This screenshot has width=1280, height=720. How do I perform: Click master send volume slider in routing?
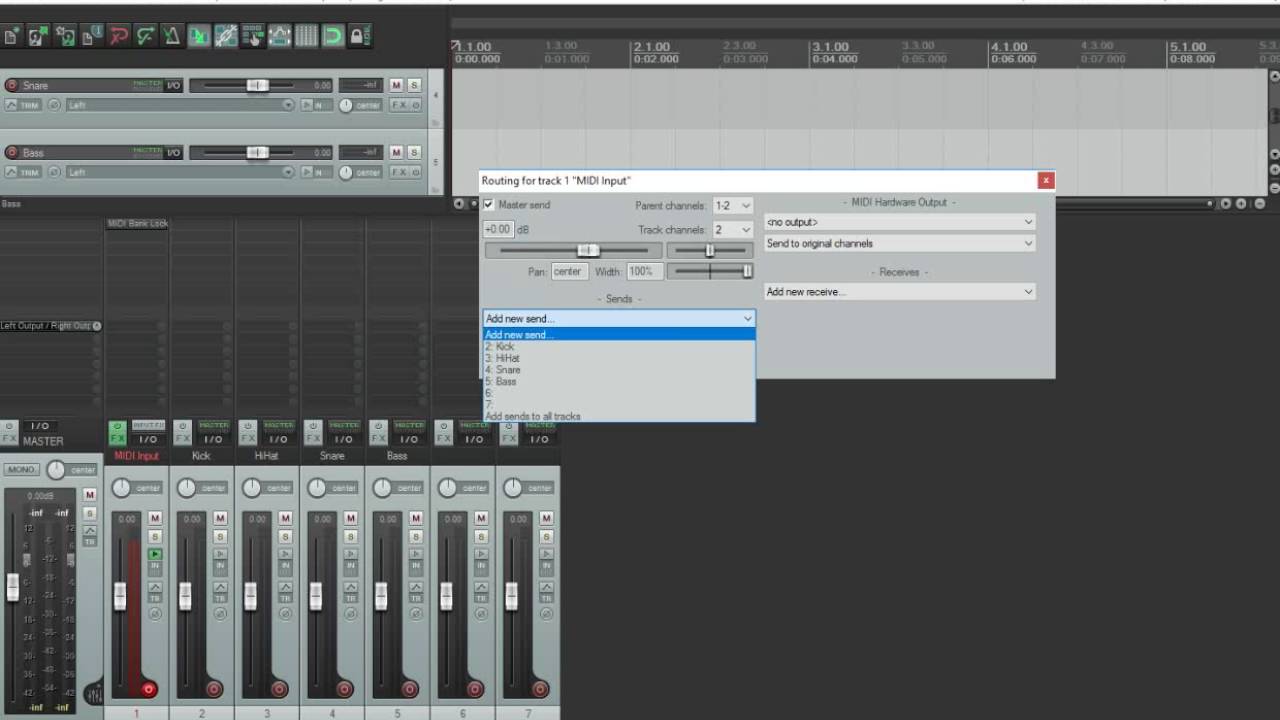[x=573, y=250]
